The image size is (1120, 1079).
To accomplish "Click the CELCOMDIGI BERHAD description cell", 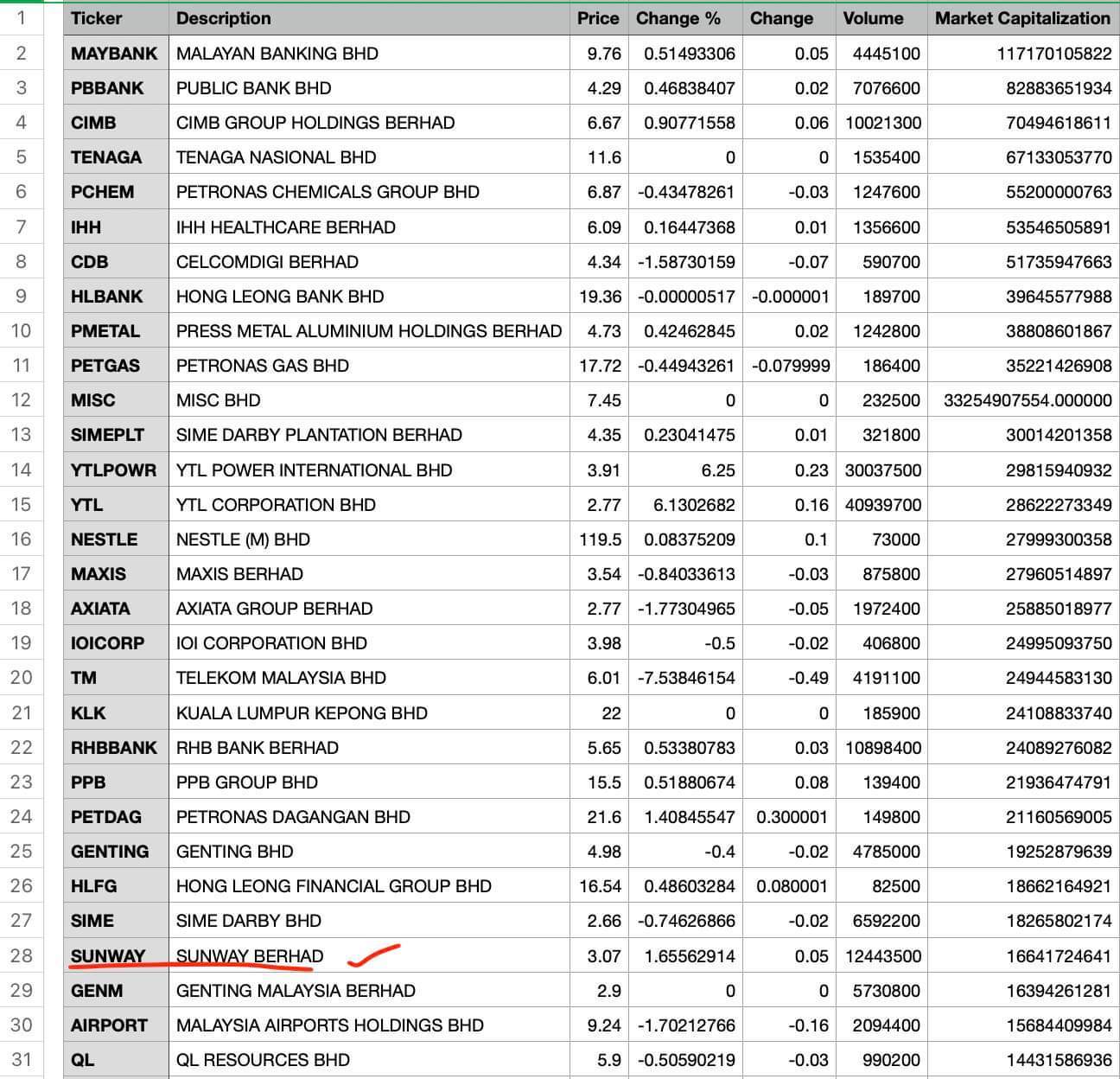I will pyautogui.click(x=369, y=262).
